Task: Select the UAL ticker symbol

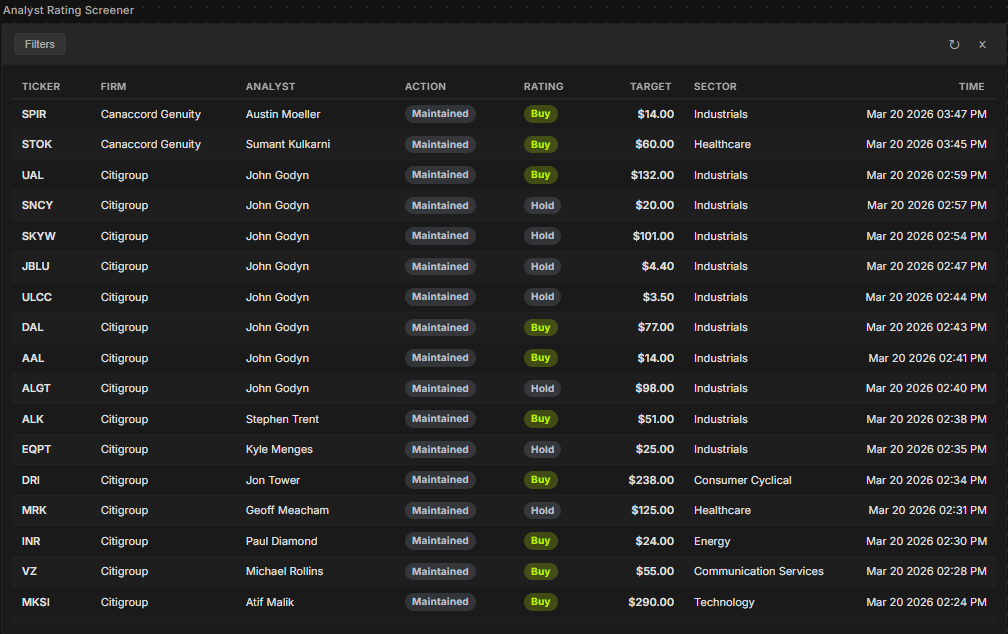Action: (33, 175)
